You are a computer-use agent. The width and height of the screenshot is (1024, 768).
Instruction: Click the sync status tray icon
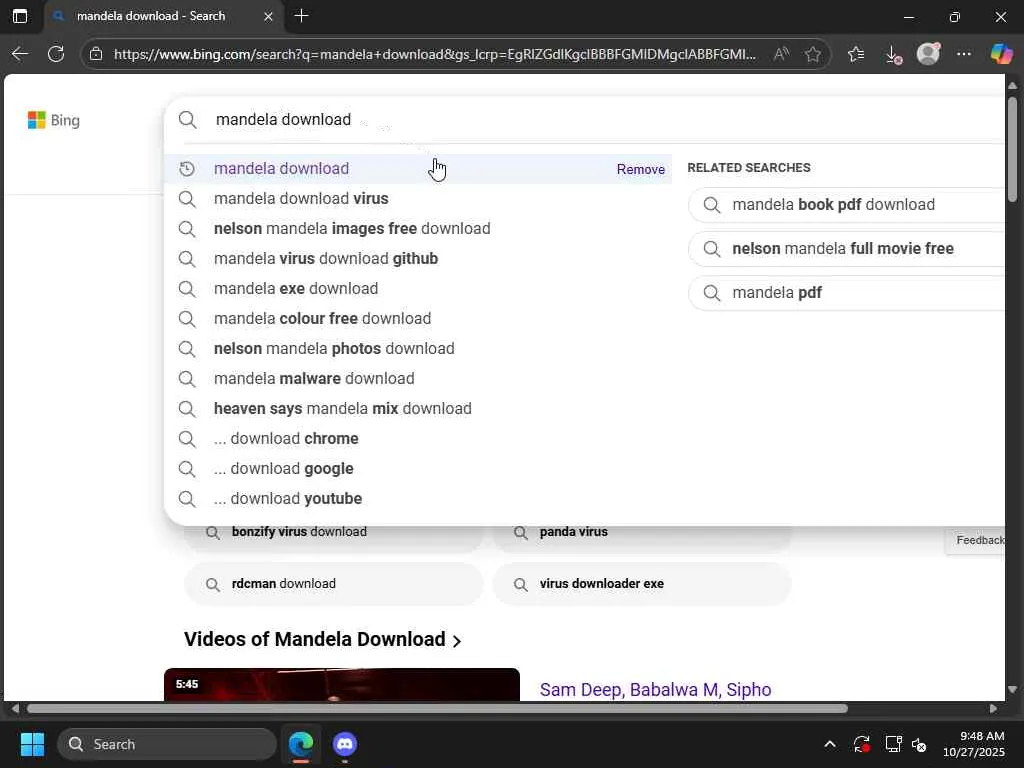click(x=861, y=744)
